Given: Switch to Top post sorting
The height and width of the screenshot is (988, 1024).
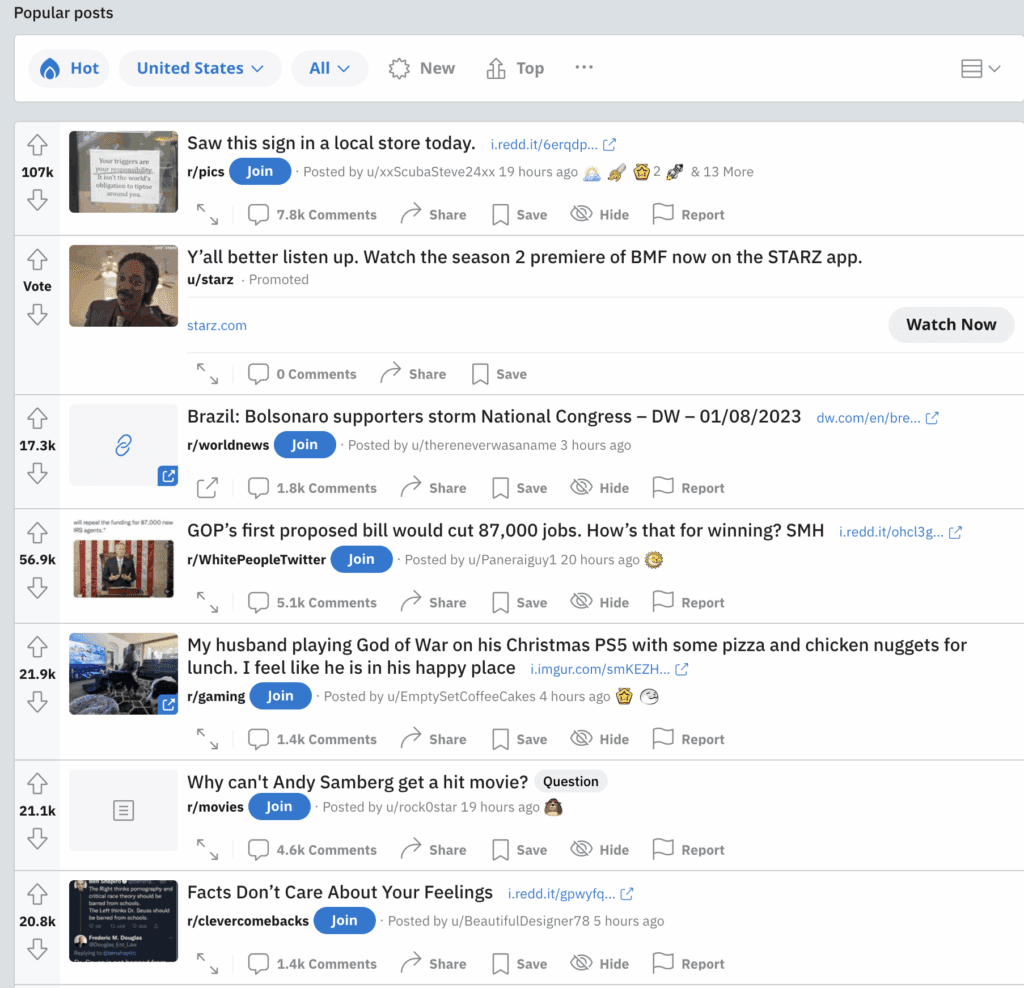Looking at the screenshot, I should 515,68.
